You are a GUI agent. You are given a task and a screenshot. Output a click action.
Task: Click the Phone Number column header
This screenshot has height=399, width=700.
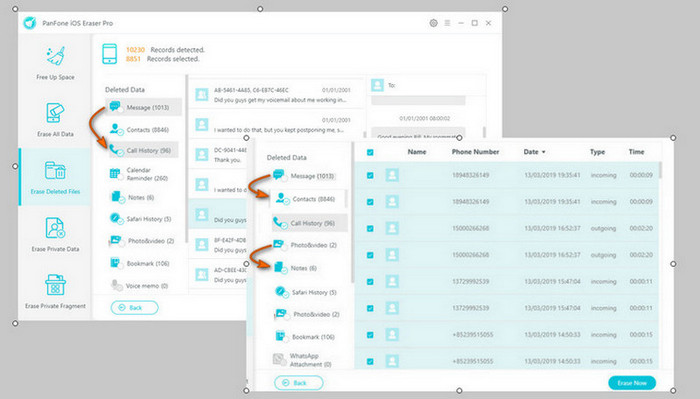pyautogui.click(x=475, y=152)
